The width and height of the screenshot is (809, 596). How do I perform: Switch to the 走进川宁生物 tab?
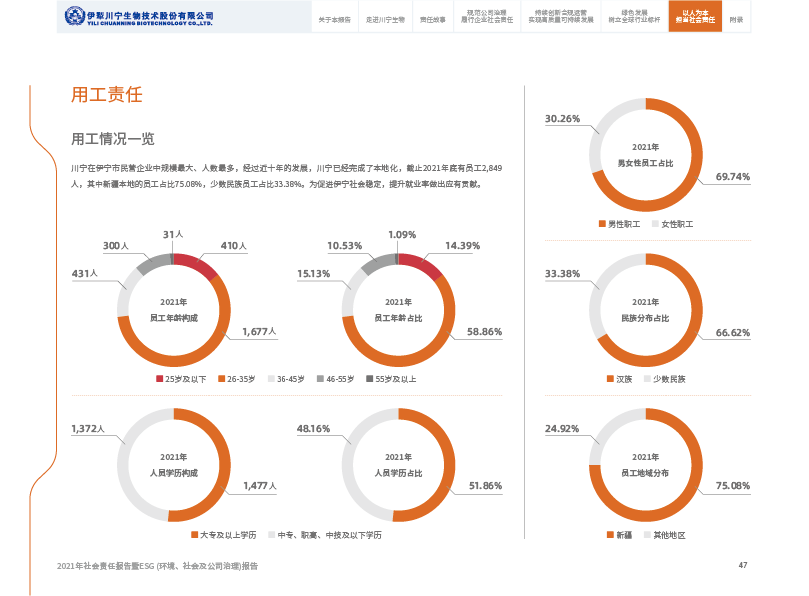point(385,20)
